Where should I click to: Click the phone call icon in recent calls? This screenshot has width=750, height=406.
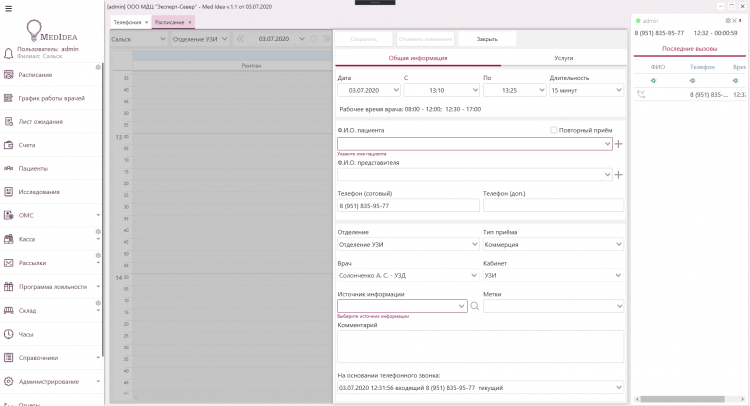point(640,95)
